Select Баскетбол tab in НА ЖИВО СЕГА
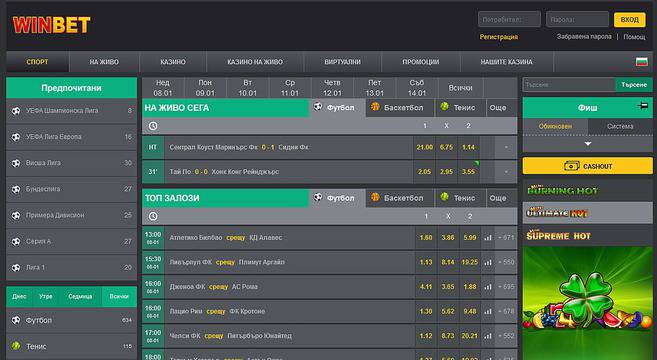This screenshot has width=657, height=360. click(400, 108)
